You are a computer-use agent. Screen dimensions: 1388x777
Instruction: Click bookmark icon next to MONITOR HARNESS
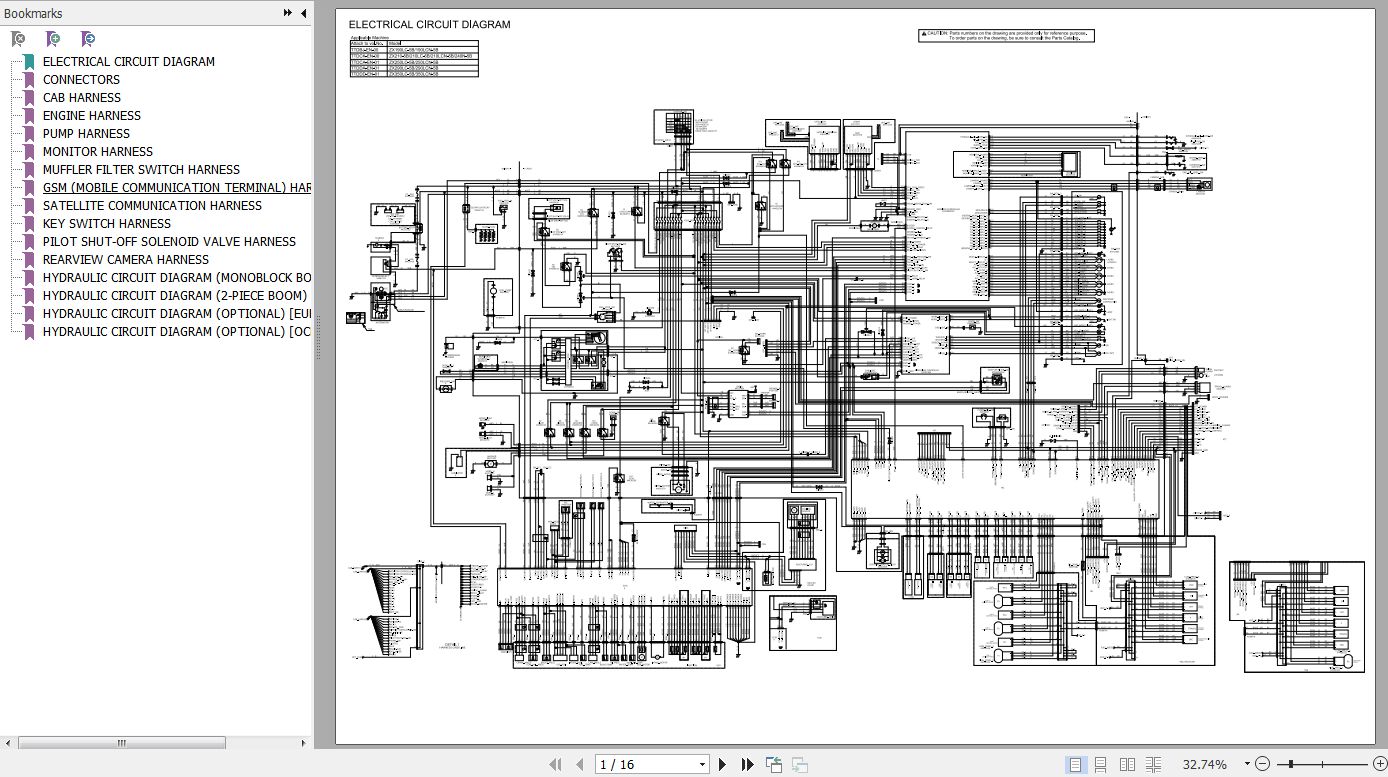coord(29,152)
